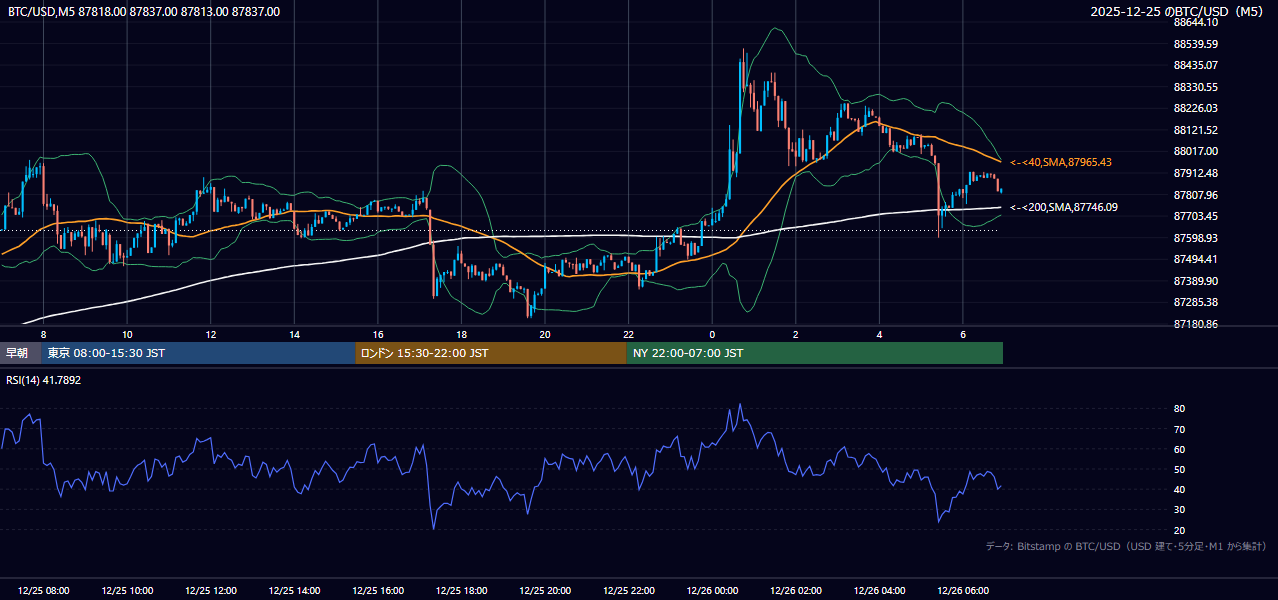Click the price axis value 88644.10
Screen dimensions: 1278x600
(x=1196, y=22)
